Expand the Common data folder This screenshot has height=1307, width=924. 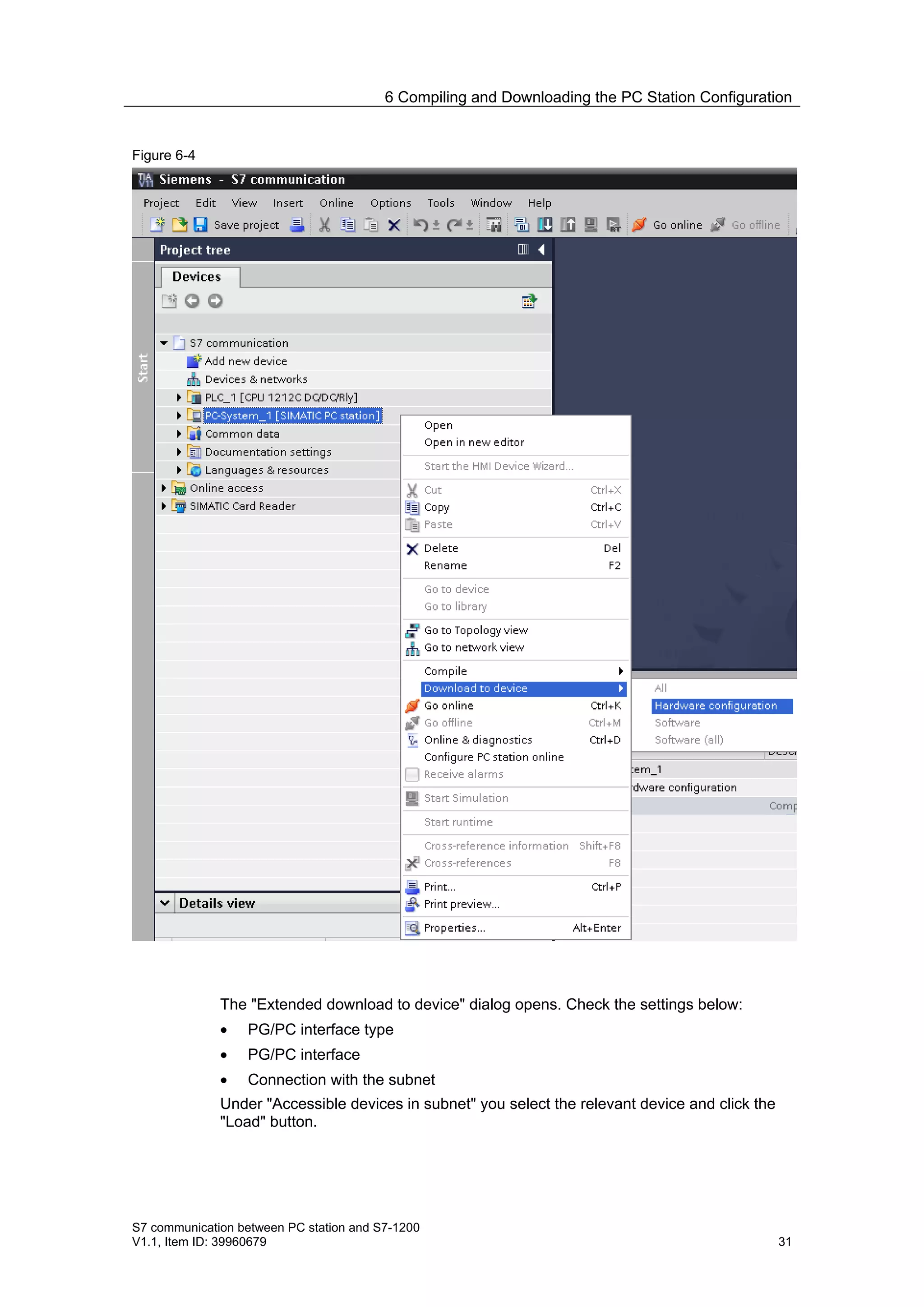[179, 434]
